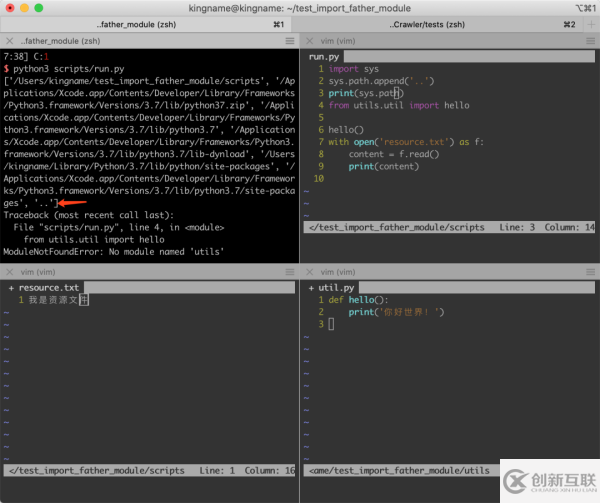Click 'Traceback (most recent call last):' text
This screenshot has width=600, height=503.
[x=88, y=215]
